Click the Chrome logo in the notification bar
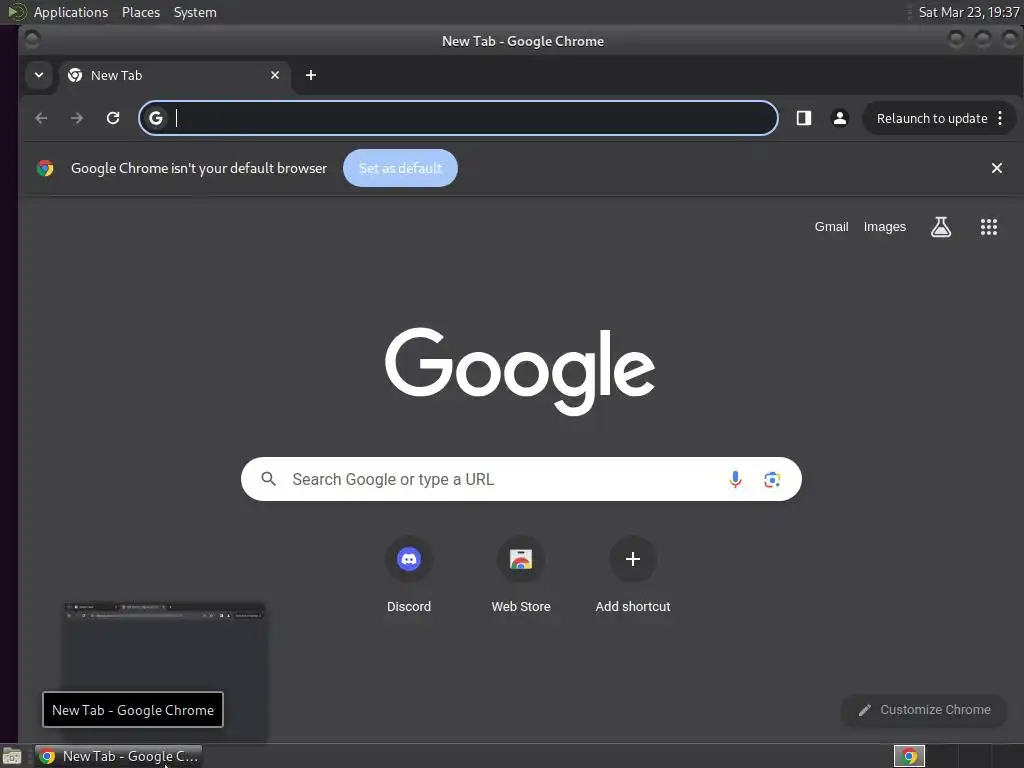 click(x=45, y=168)
